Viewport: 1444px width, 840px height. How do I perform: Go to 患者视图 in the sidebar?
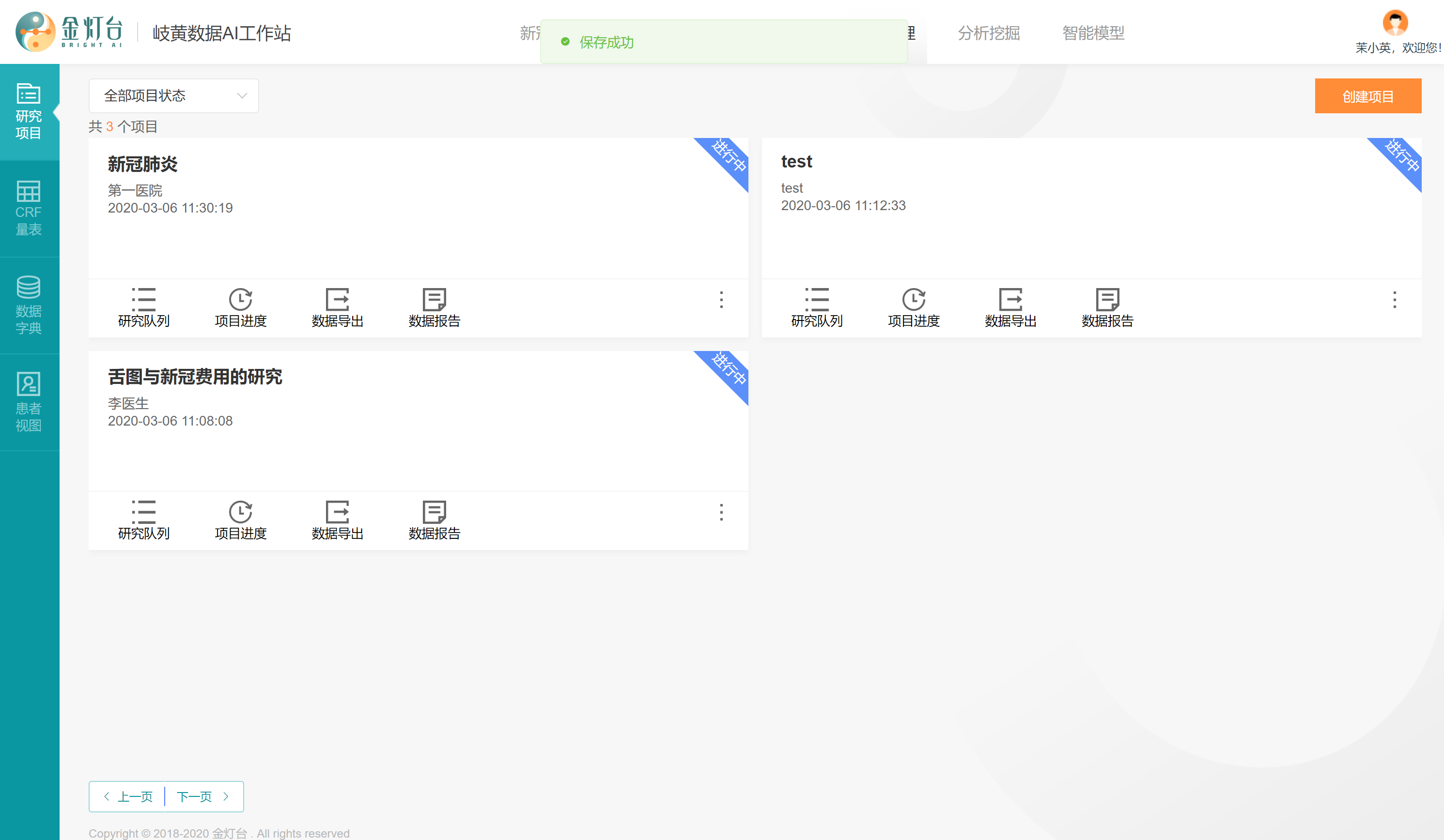pos(29,402)
